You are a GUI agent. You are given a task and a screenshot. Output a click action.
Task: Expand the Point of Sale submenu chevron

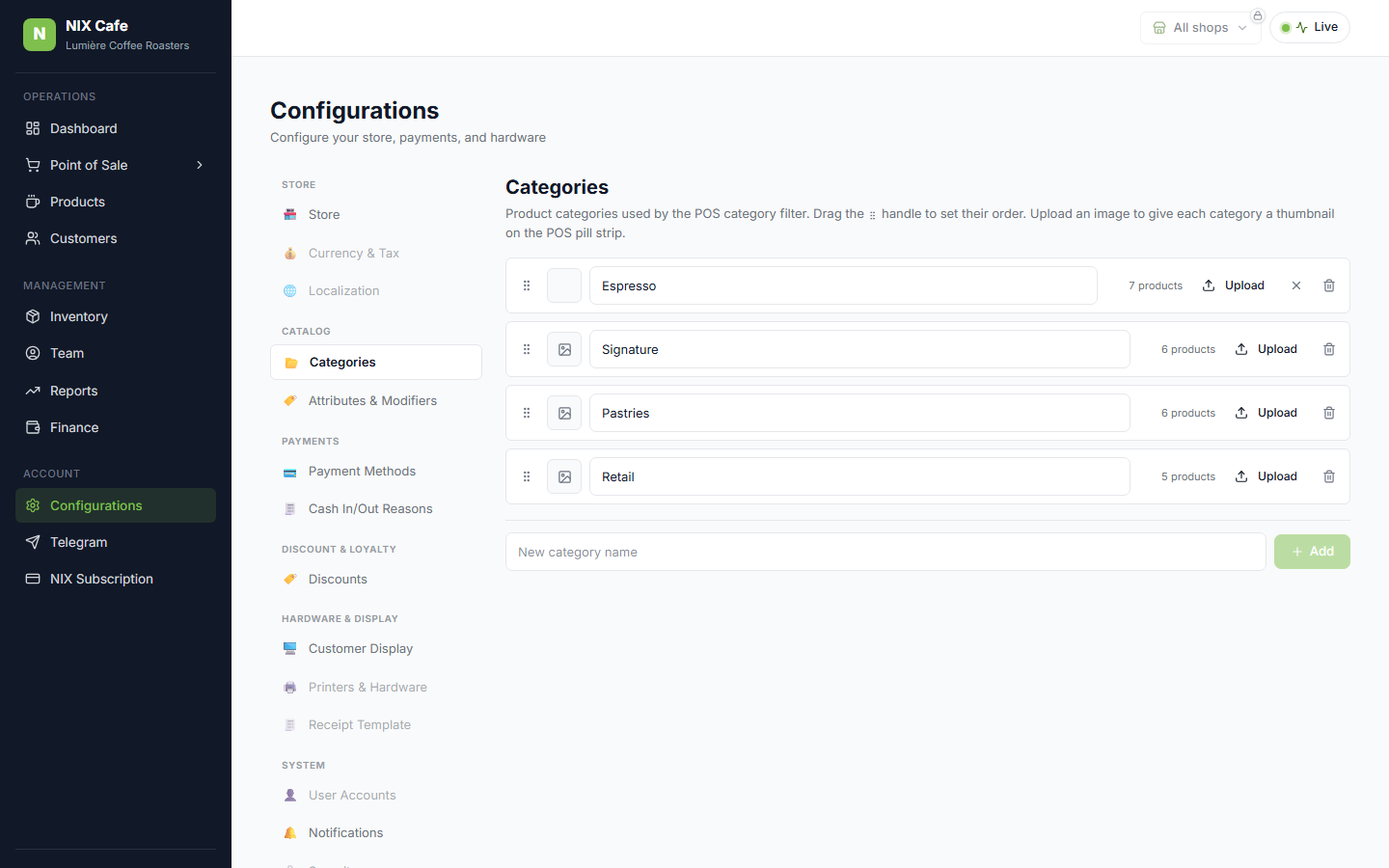pos(200,165)
